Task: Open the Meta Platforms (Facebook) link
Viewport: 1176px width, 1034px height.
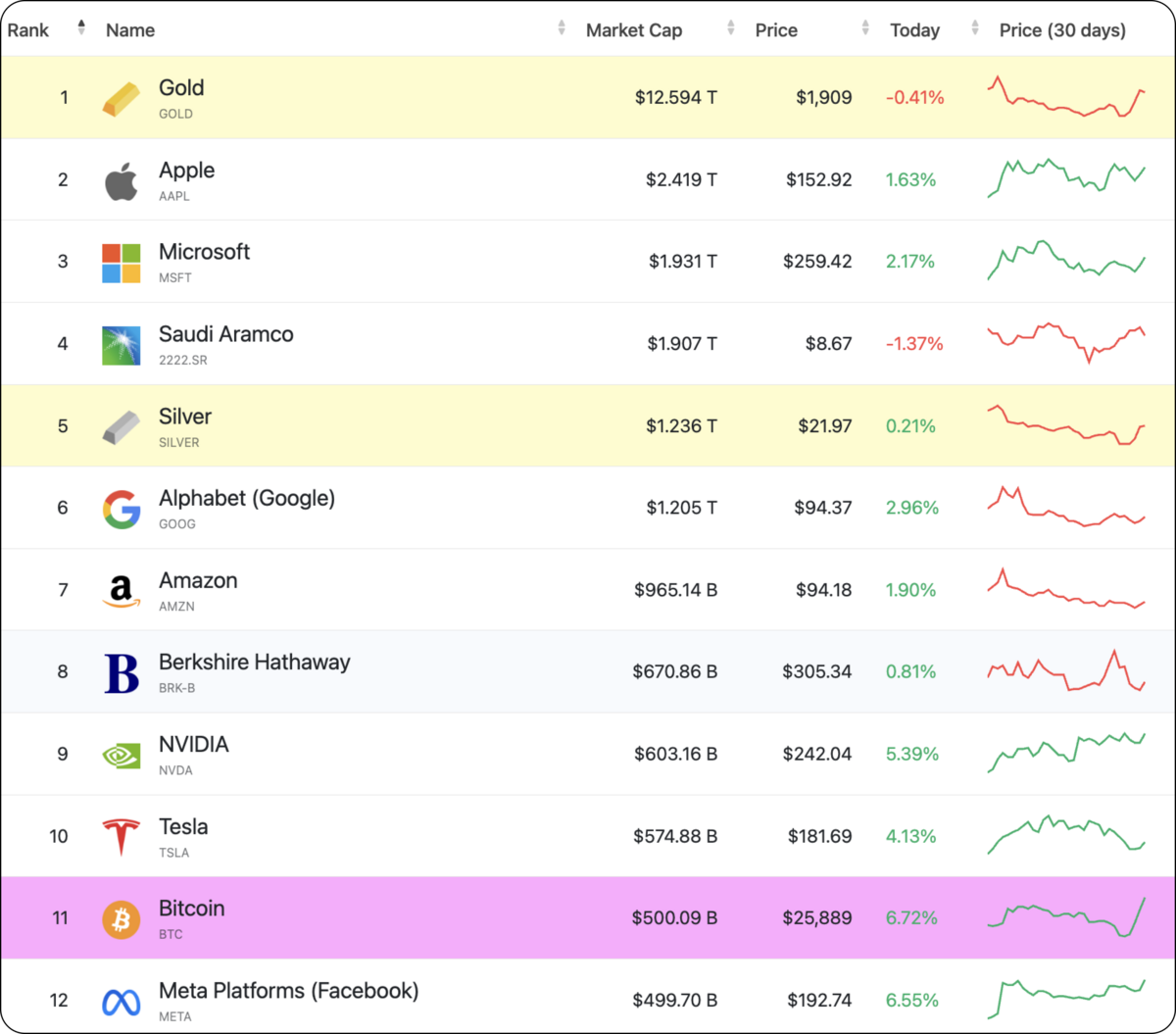Action: coord(288,991)
